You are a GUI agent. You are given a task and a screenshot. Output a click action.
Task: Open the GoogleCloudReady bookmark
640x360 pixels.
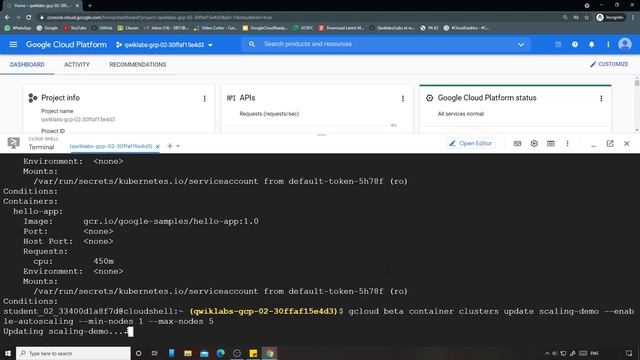(x=265, y=28)
